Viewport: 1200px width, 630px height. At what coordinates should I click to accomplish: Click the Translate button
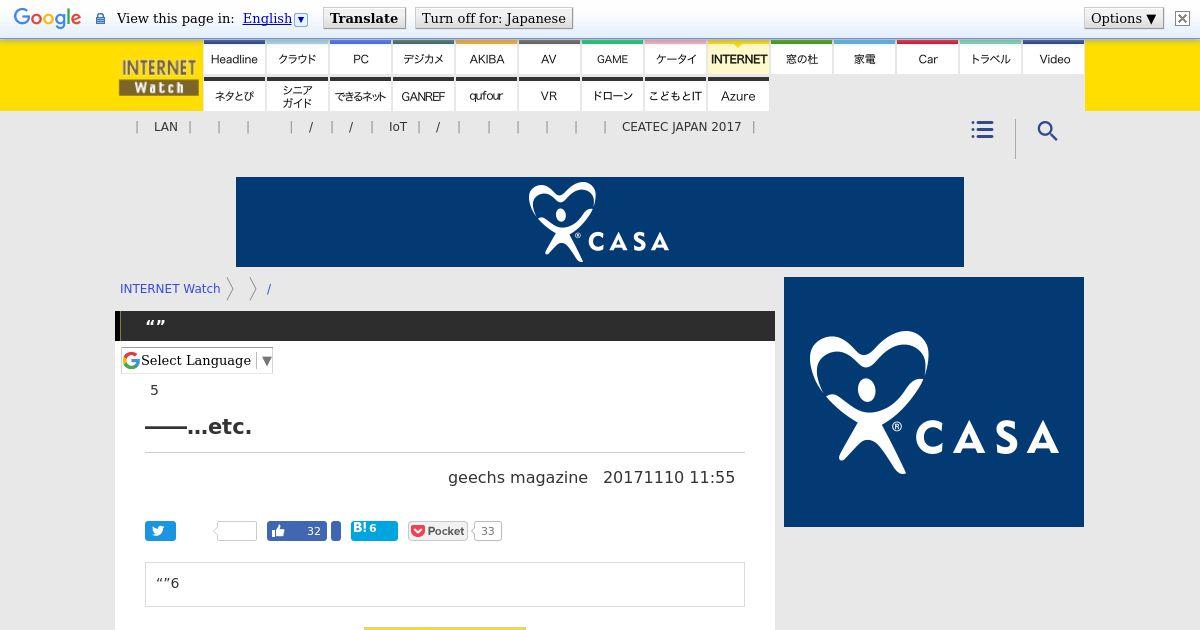point(364,18)
